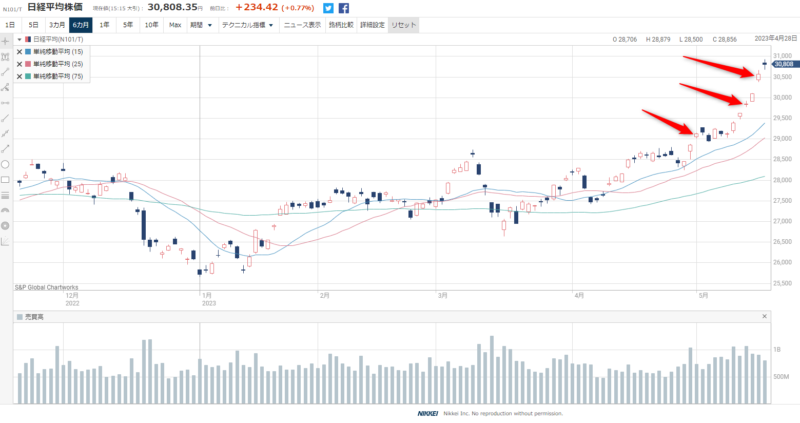
Task: Switch to the 5日 range tab
Action: [x=33, y=25]
